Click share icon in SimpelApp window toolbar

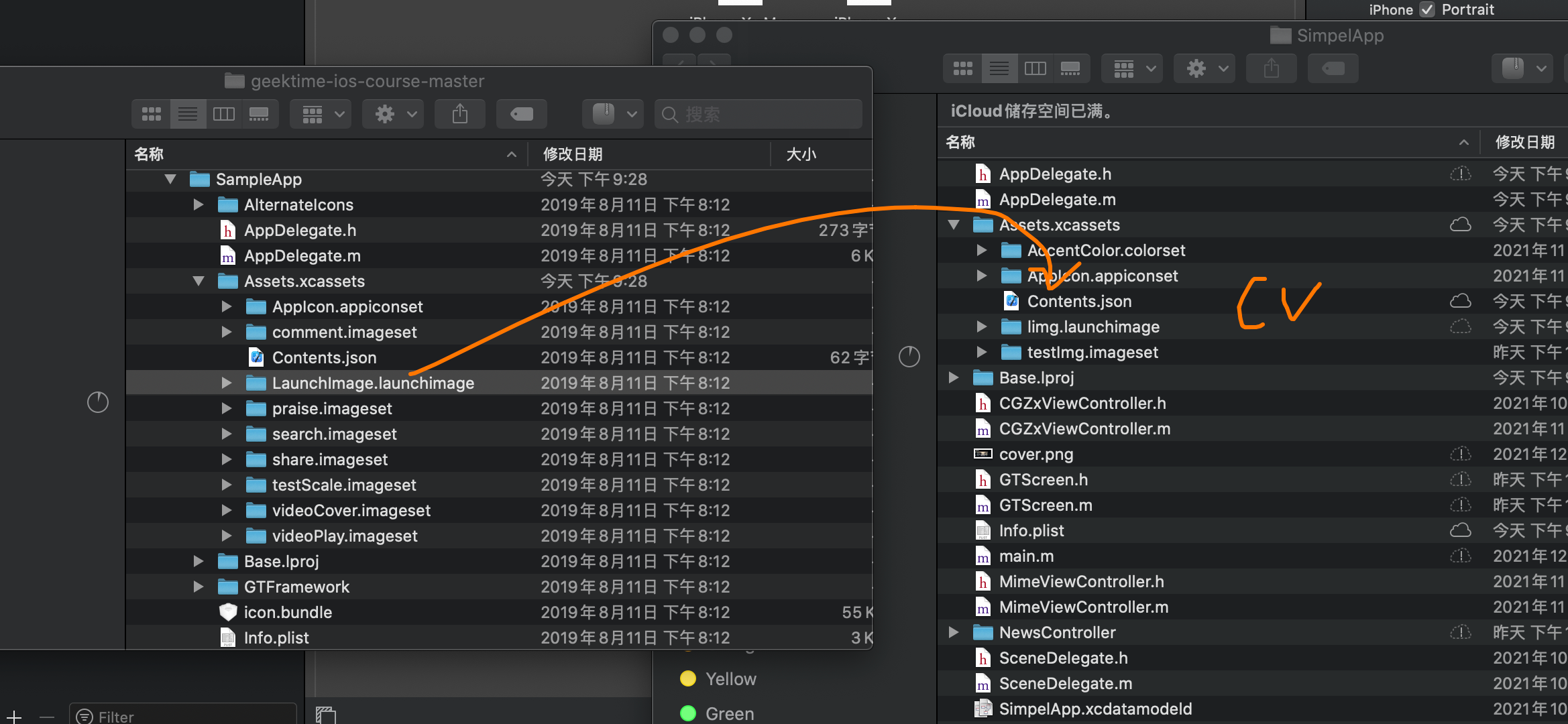tap(1271, 68)
